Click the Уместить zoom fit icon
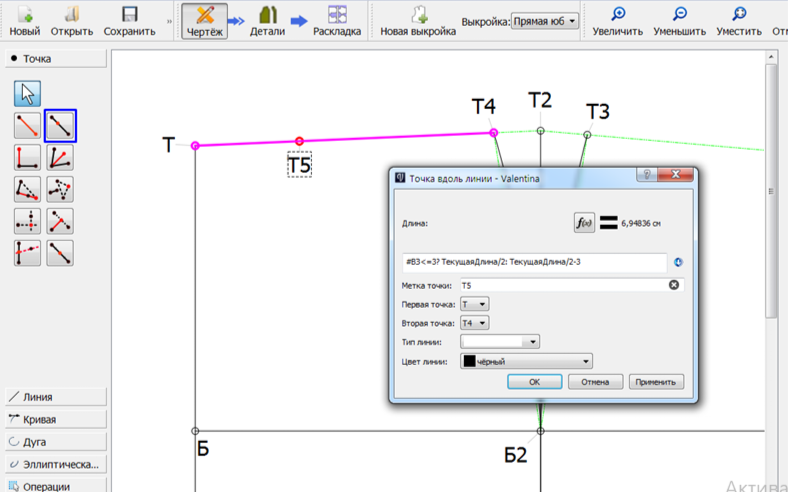The height and width of the screenshot is (492, 788). (x=739, y=14)
